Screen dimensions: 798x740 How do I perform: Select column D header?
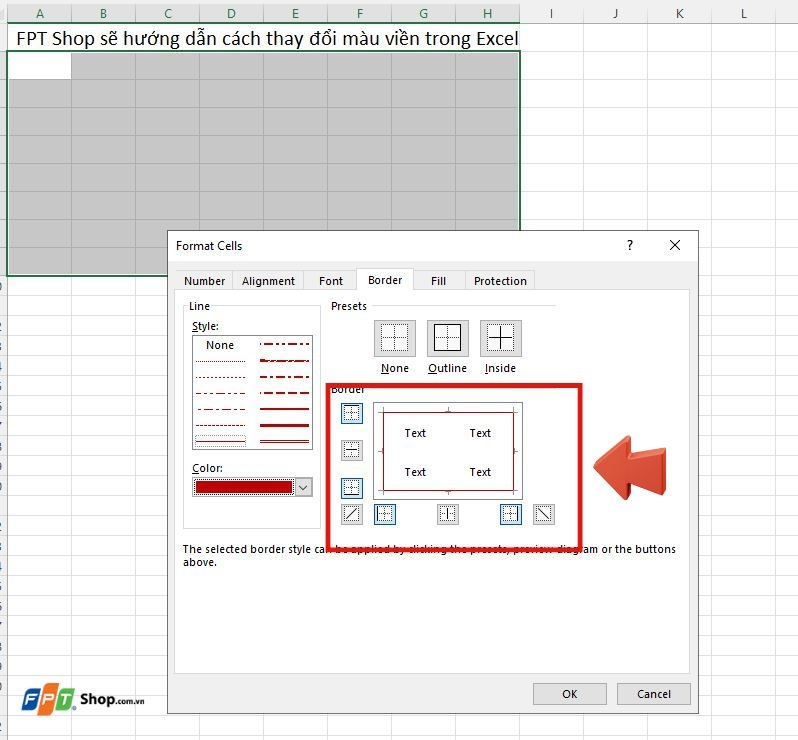[231, 14]
